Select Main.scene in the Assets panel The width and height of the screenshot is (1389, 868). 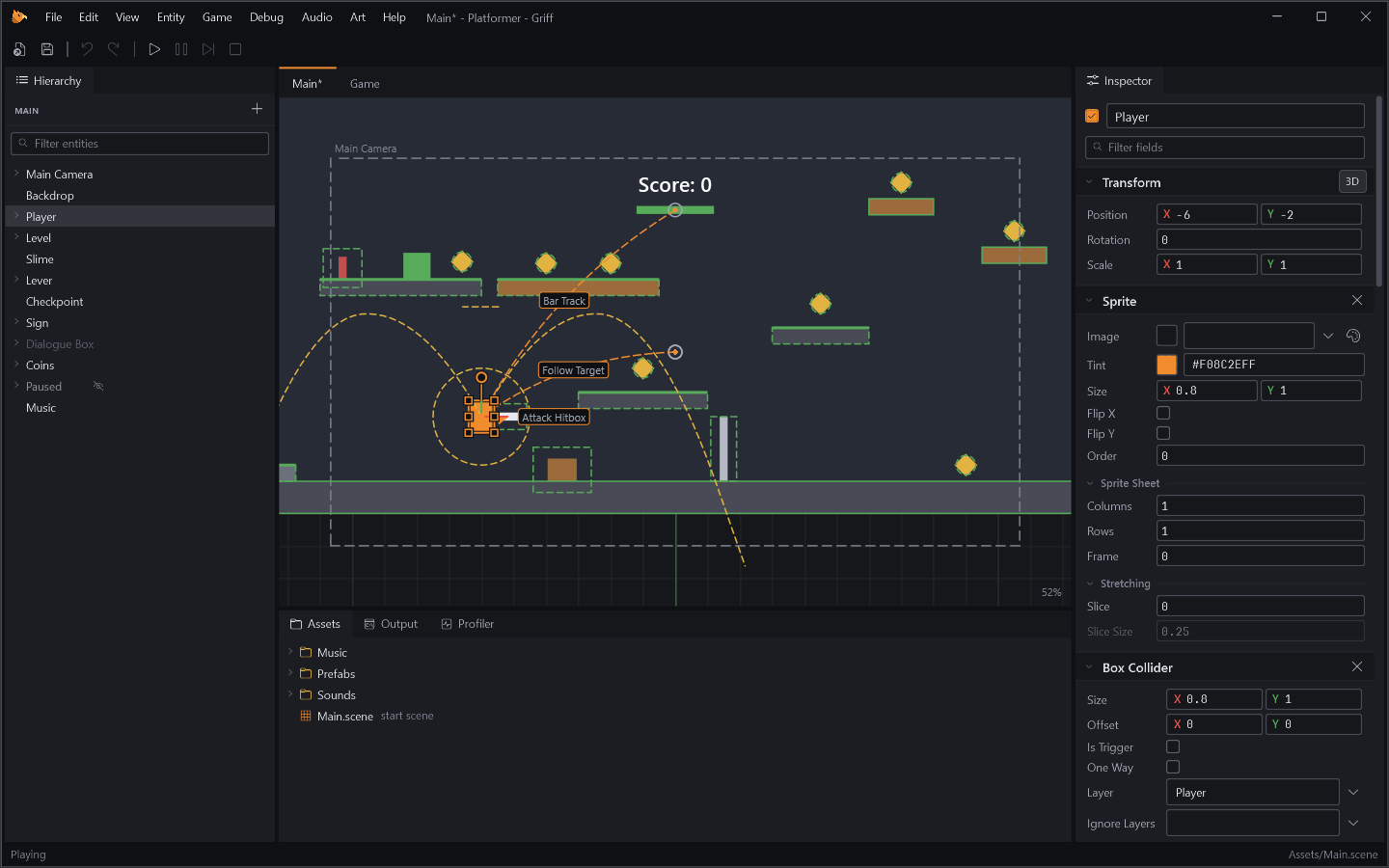(345, 716)
